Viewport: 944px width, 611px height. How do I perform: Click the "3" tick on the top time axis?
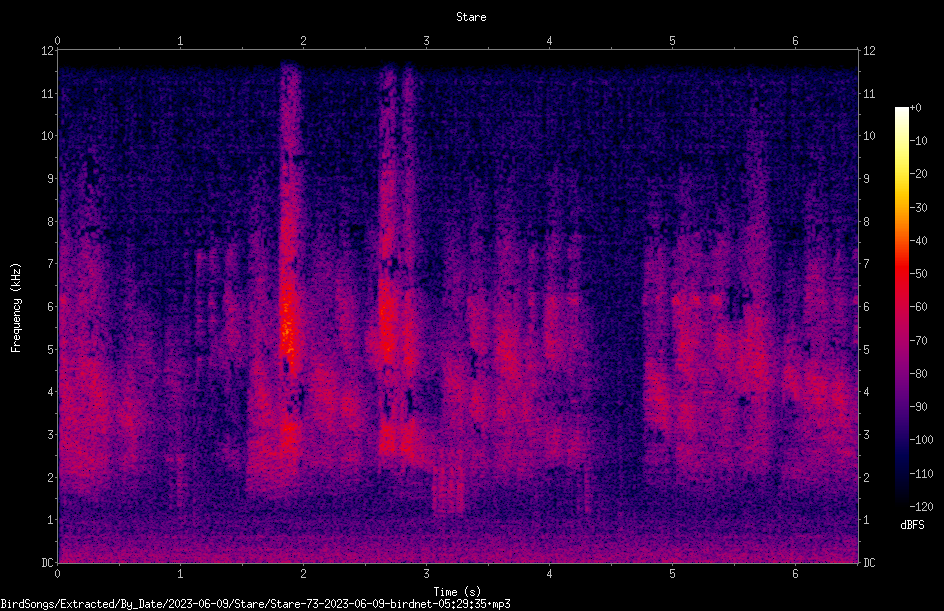click(426, 41)
